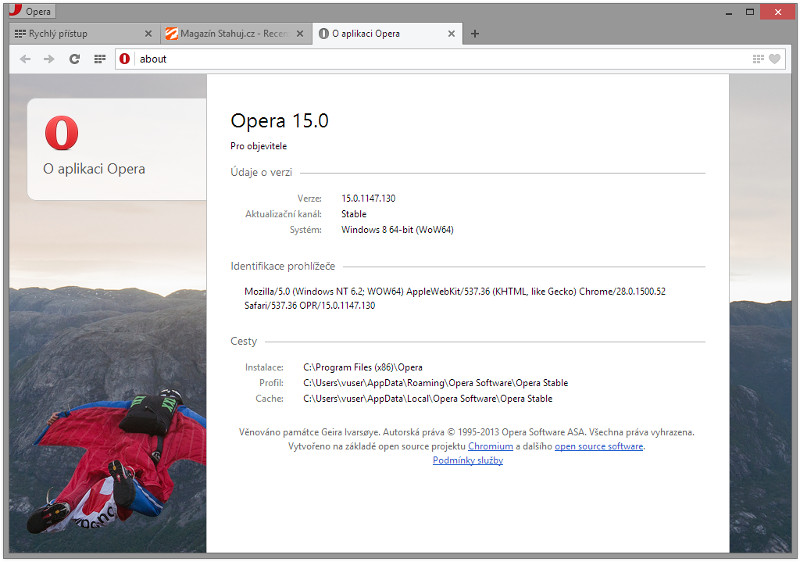Go back with the left arrow
The width and height of the screenshot is (800, 562).
(25, 59)
